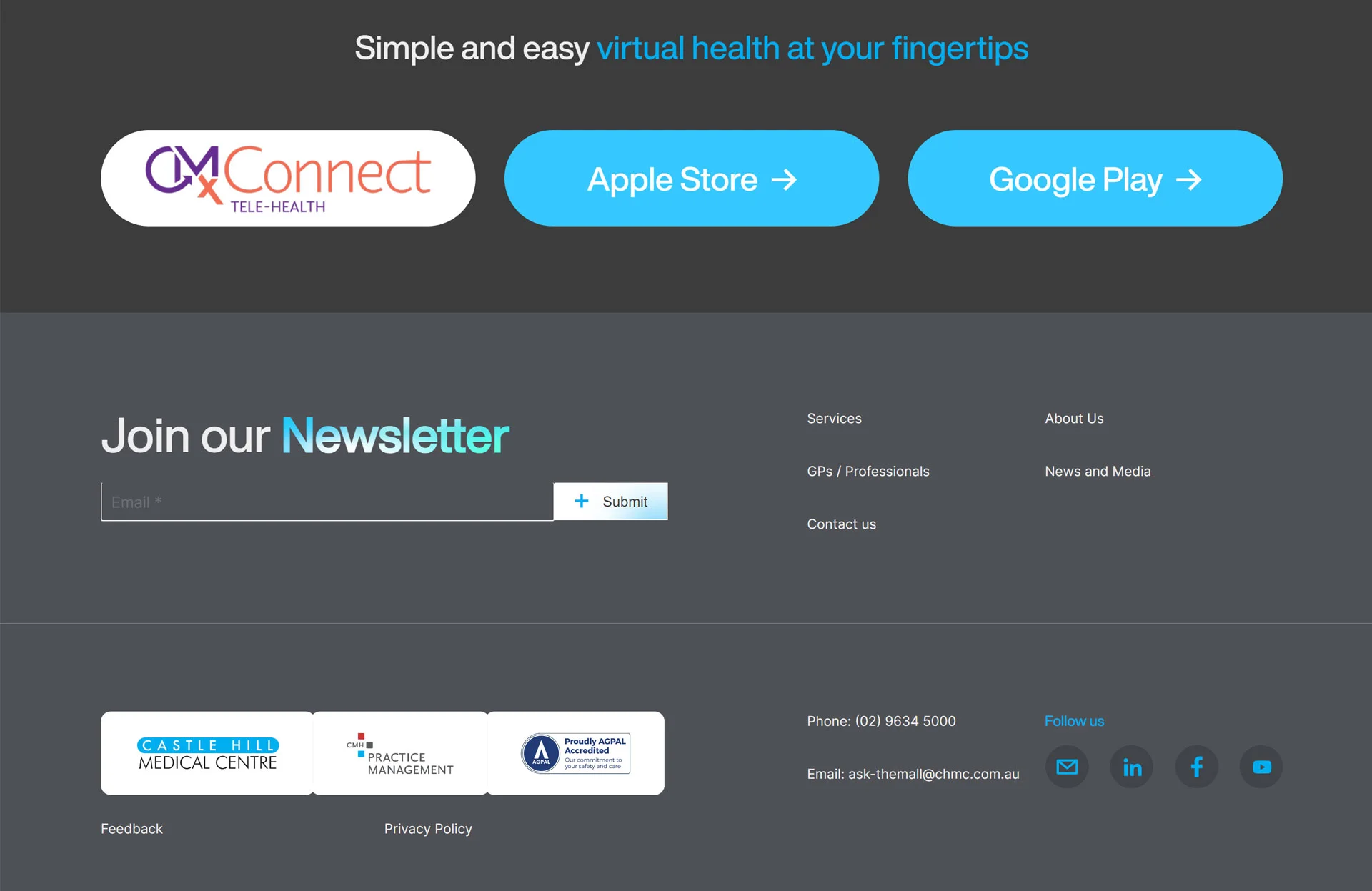
Task: Click the Privacy Policy footer link
Action: [x=428, y=828]
